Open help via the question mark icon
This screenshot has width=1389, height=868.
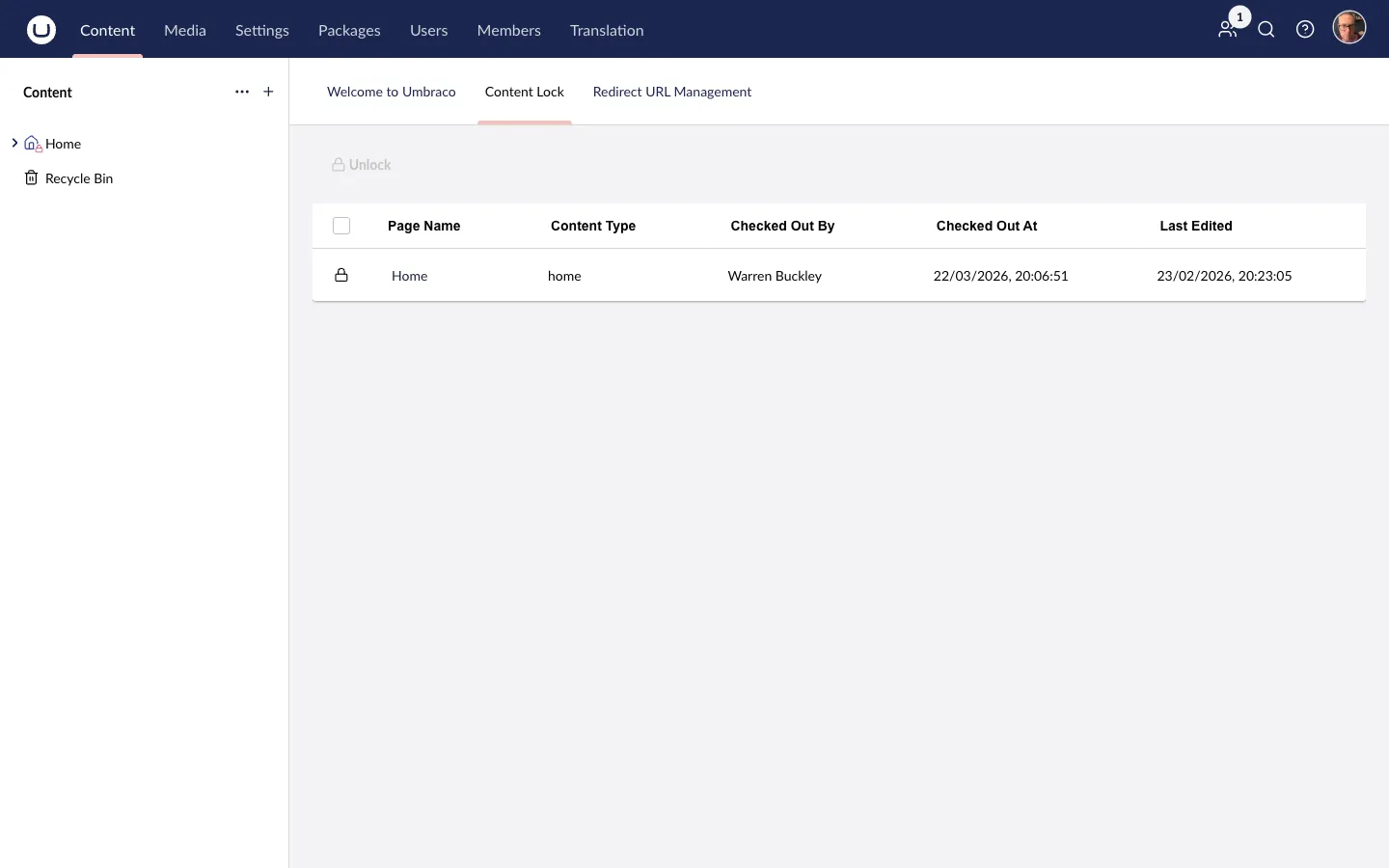[1305, 29]
